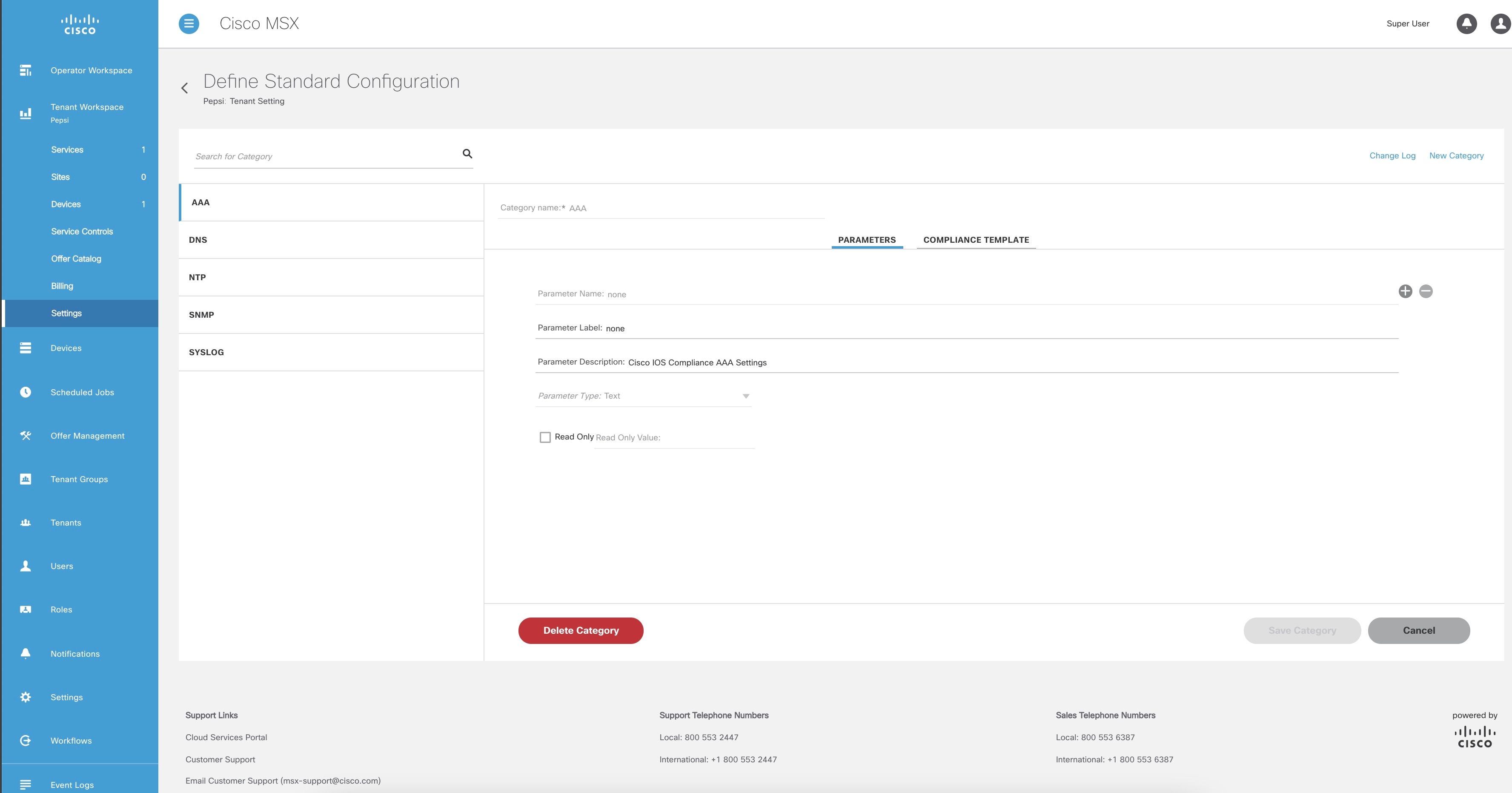Click the Tenants people icon

click(x=25, y=523)
